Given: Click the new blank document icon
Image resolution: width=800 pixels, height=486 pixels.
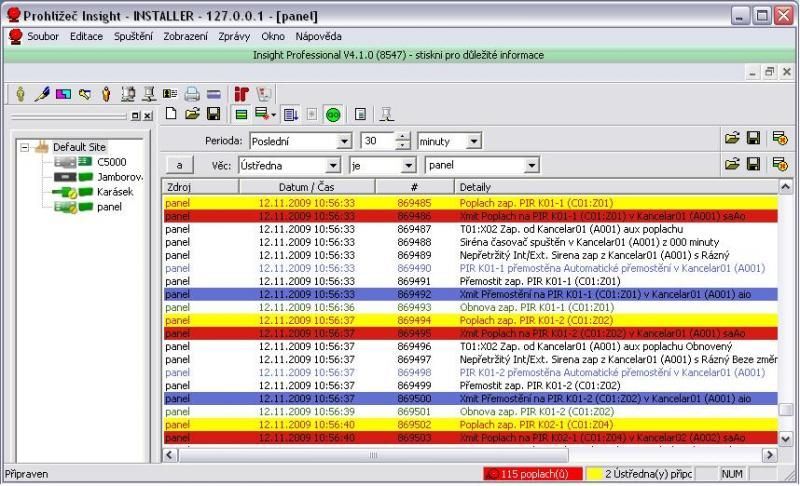Looking at the screenshot, I should coord(171,114).
